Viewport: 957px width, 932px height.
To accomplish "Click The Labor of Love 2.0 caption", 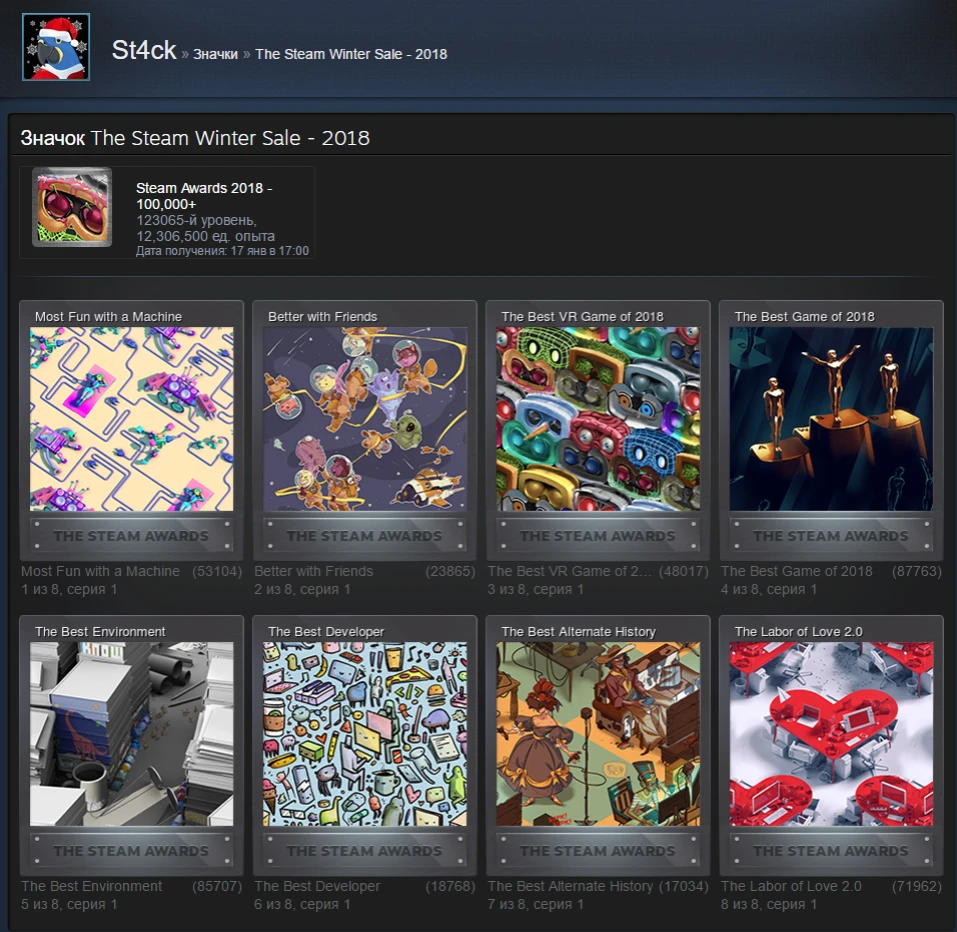I will click(x=791, y=886).
